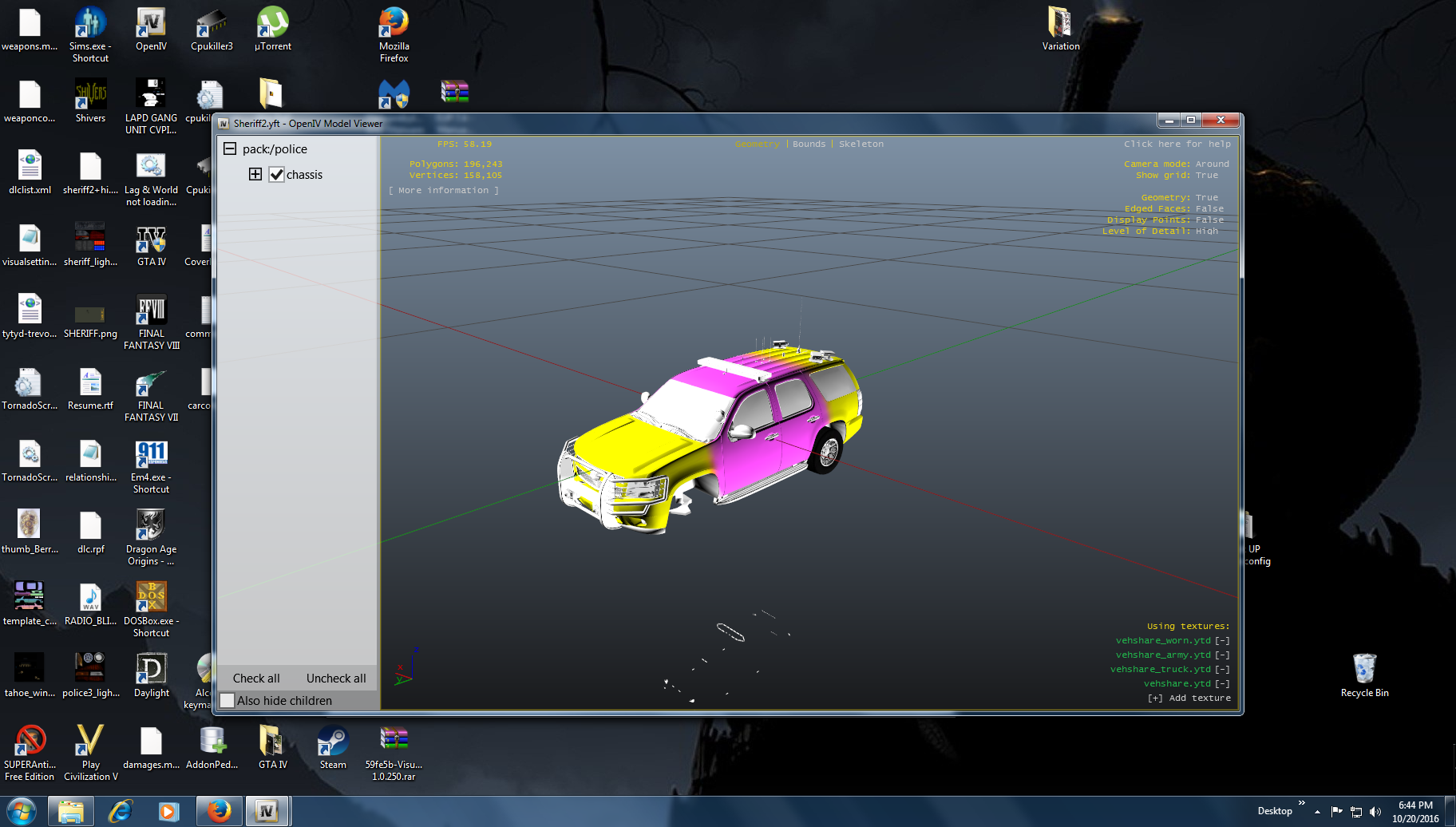Uncheck the chassis visibility checkbox
The width and height of the screenshot is (1456, 827).
coord(276,174)
